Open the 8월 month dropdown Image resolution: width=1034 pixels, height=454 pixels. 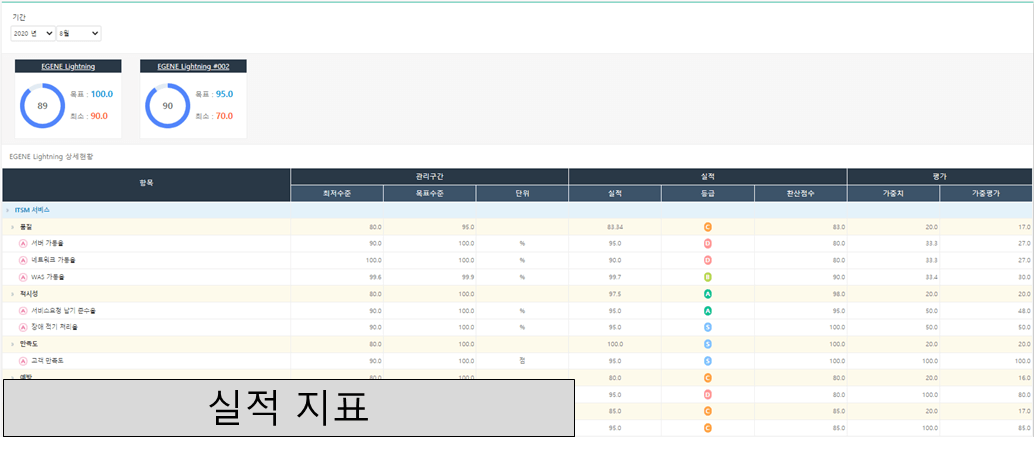pyautogui.click(x=79, y=34)
